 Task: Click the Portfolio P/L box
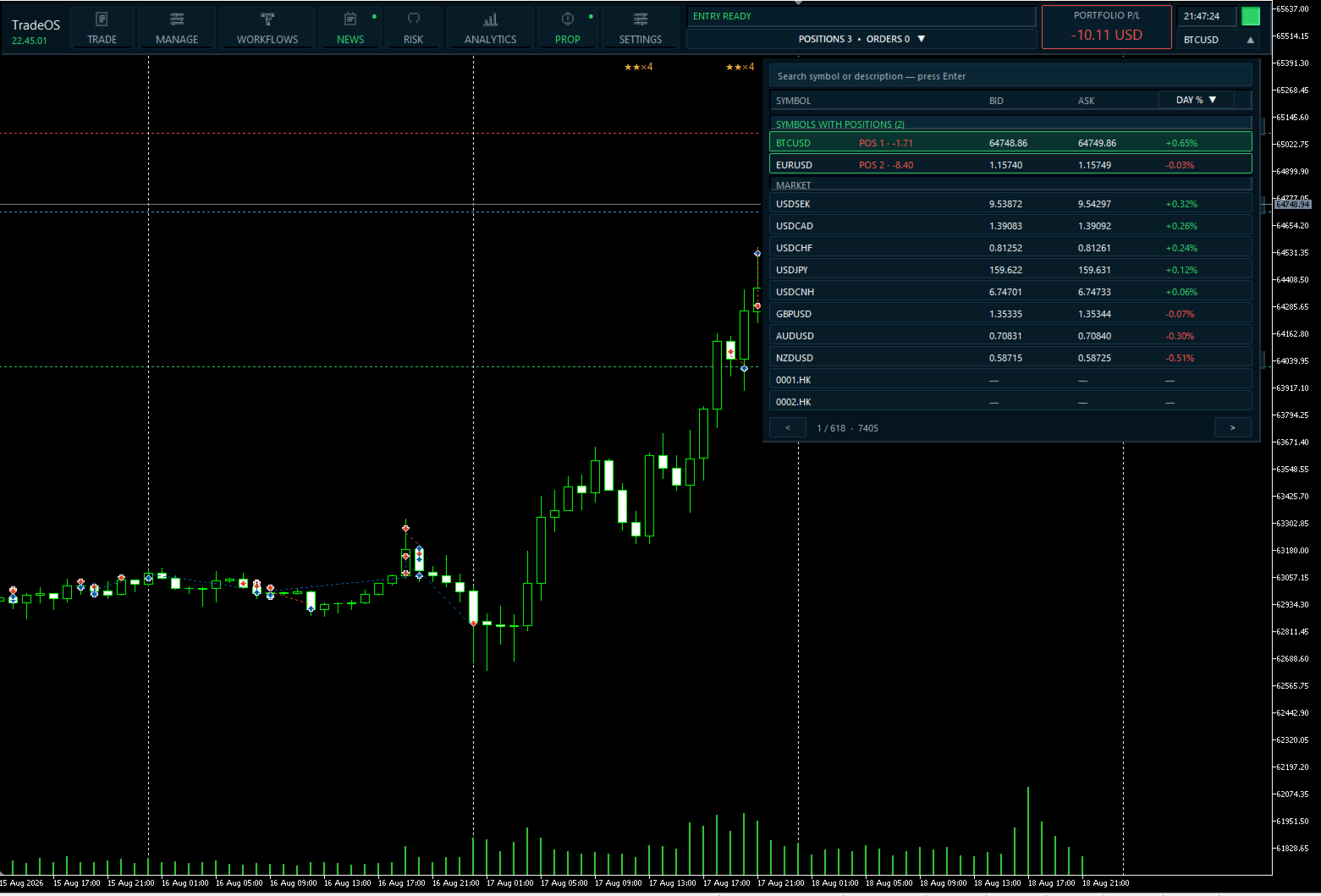click(1107, 27)
